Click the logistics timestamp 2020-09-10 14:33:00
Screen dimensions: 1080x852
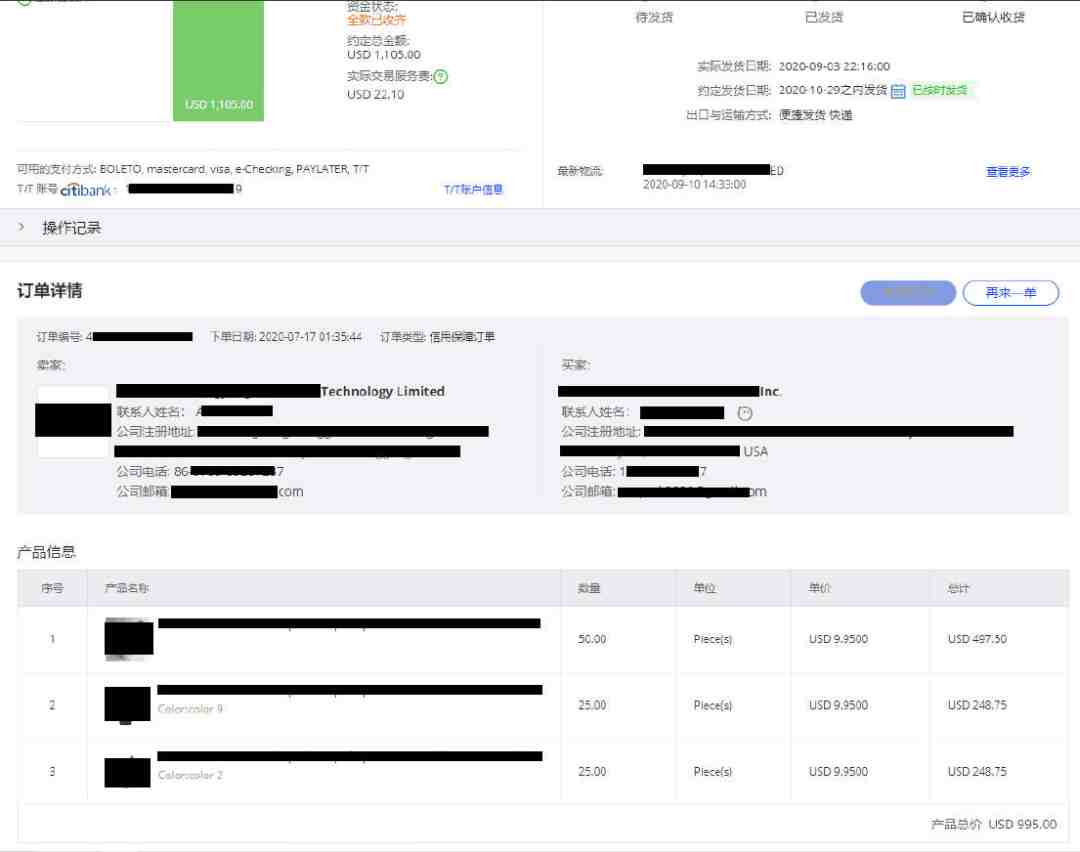(x=694, y=185)
